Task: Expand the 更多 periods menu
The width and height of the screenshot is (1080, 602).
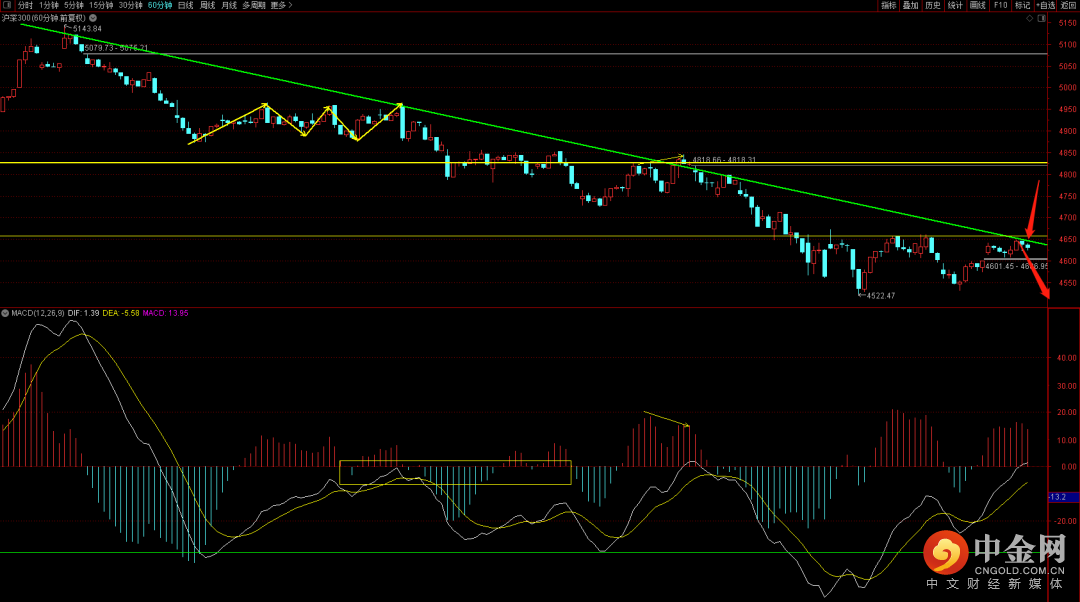Action: pyautogui.click(x=280, y=5)
